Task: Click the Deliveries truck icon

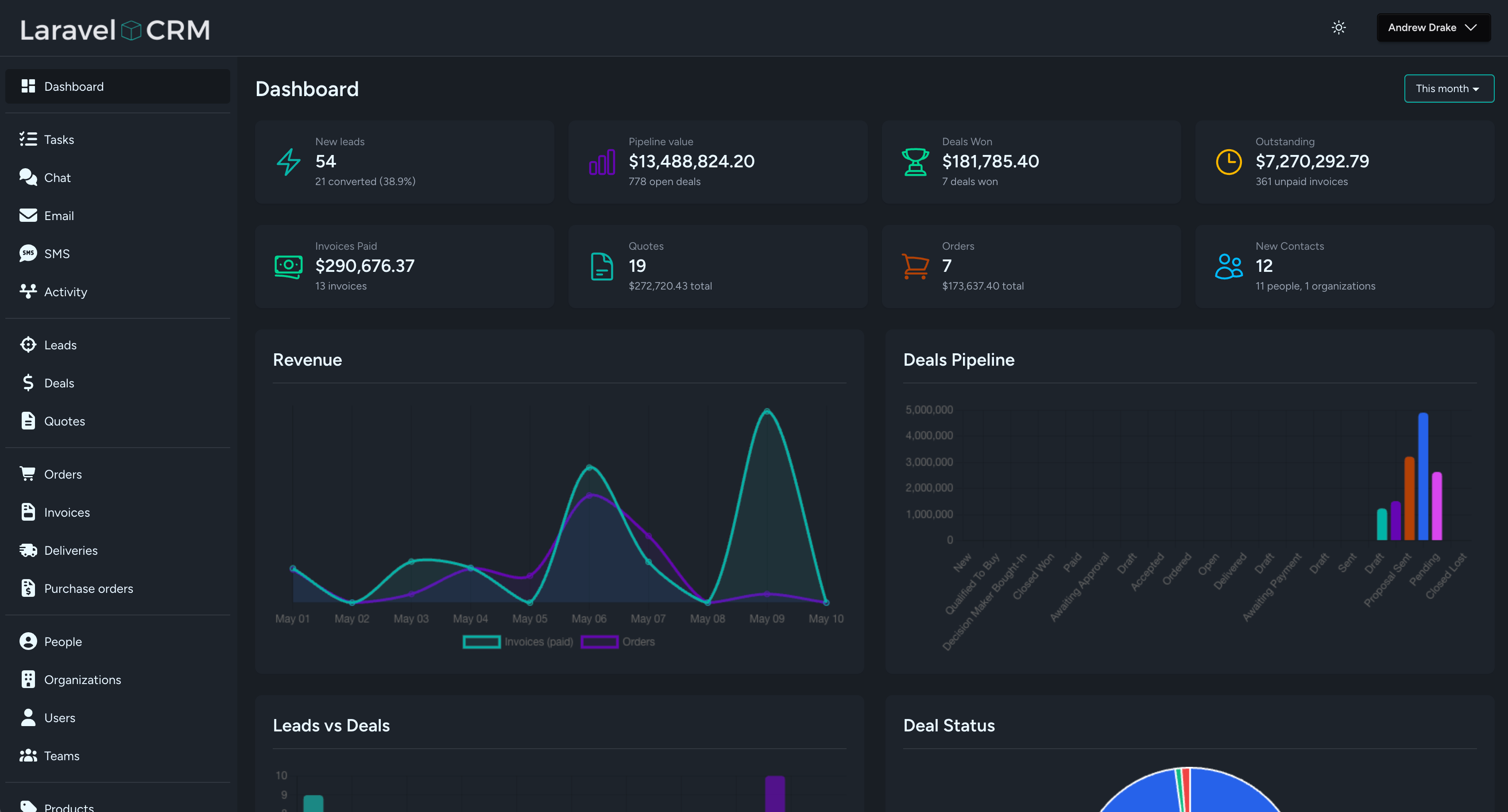Action: point(28,550)
